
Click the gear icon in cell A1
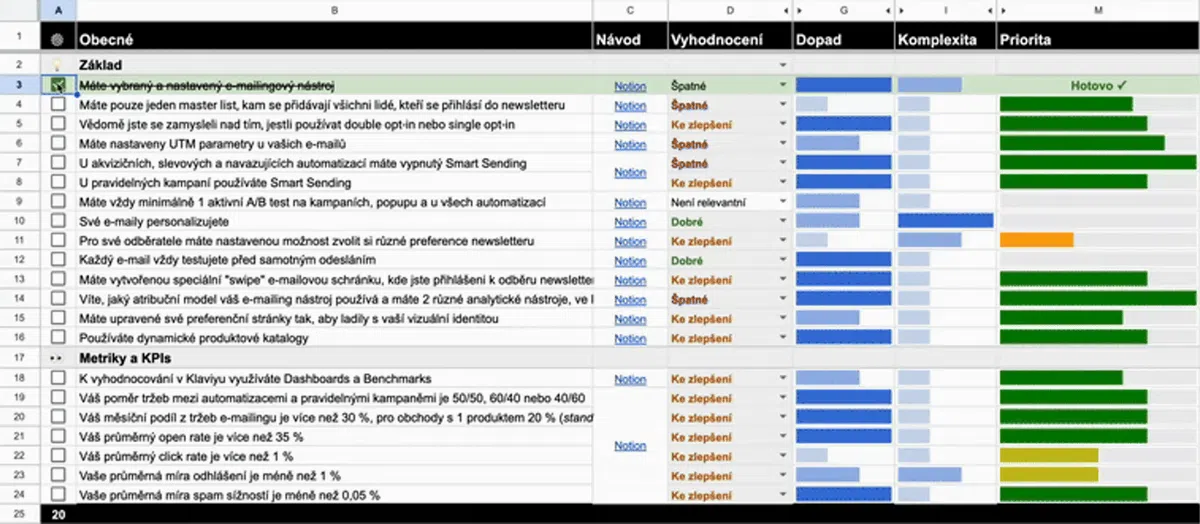point(56,41)
